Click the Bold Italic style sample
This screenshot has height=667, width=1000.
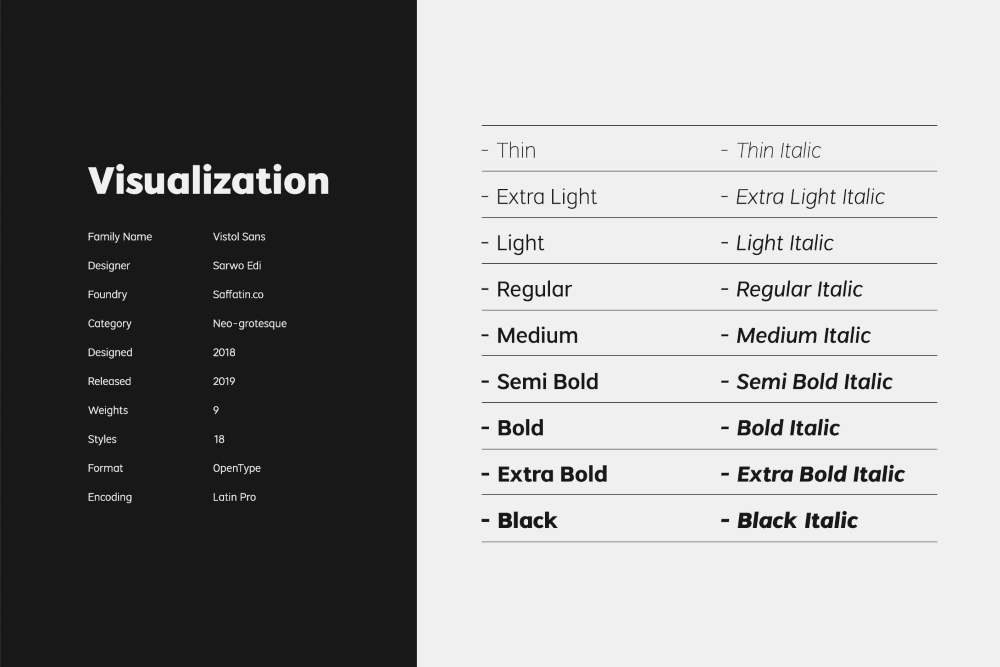click(x=788, y=428)
